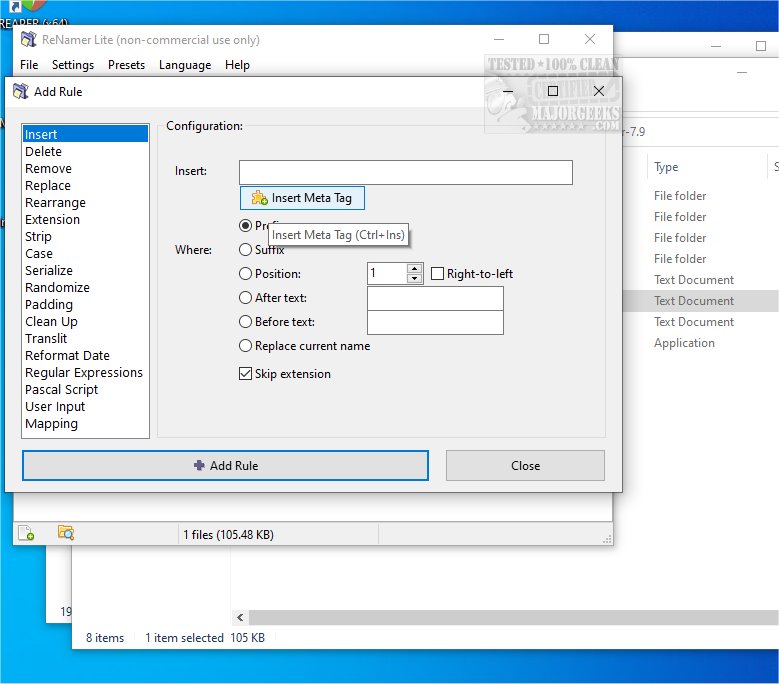Image resolution: width=779 pixels, height=684 pixels.
Task: Click the ReNamer Lite title bar icon
Action: pyautogui.click(x=29, y=39)
